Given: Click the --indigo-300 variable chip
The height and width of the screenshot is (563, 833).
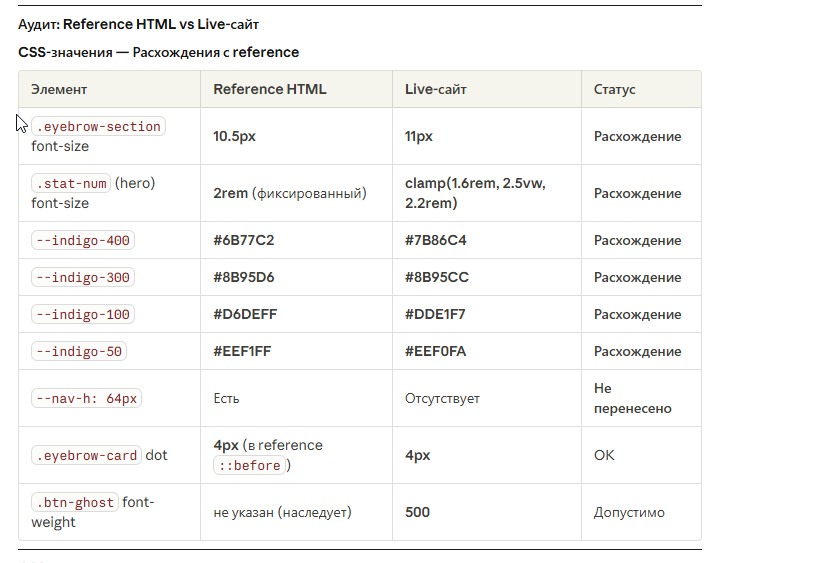Looking at the screenshot, I should [83, 278].
